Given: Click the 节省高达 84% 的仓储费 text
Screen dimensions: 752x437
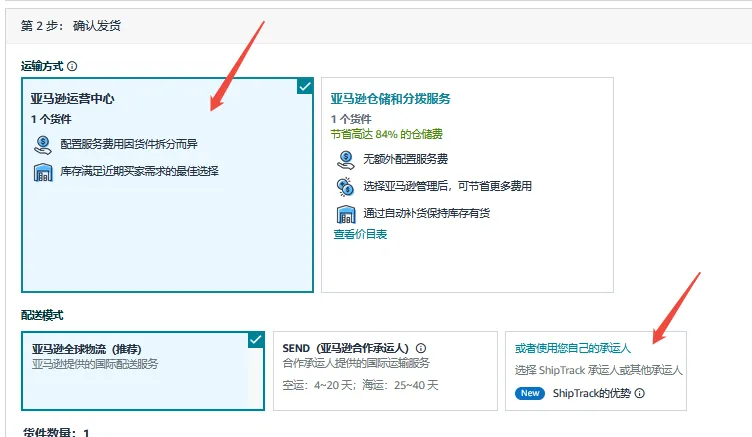Looking at the screenshot, I should [387, 134].
